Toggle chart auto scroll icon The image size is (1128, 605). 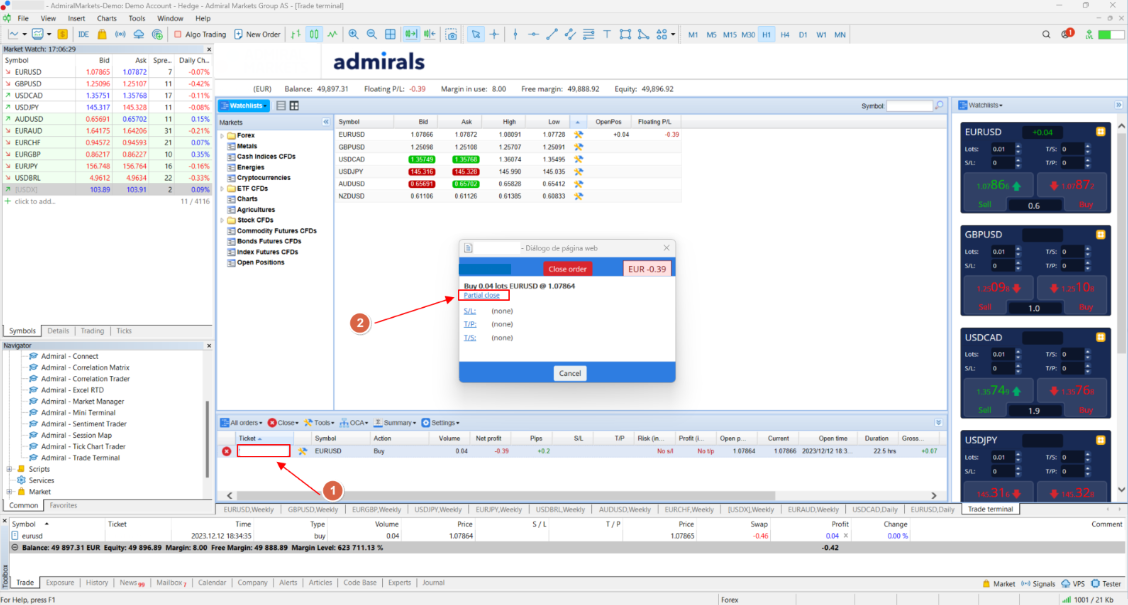pos(411,34)
